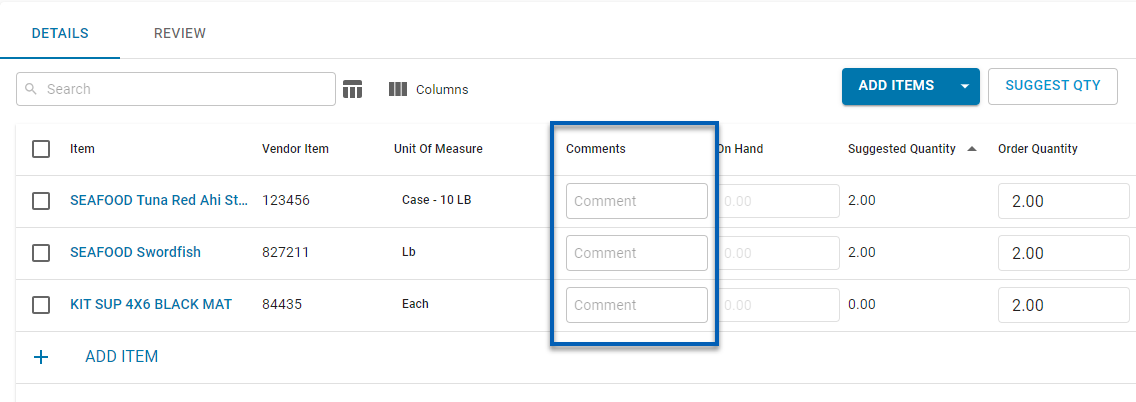Select vendor item number 84435
Screen dimensions: 1136x402
point(282,305)
